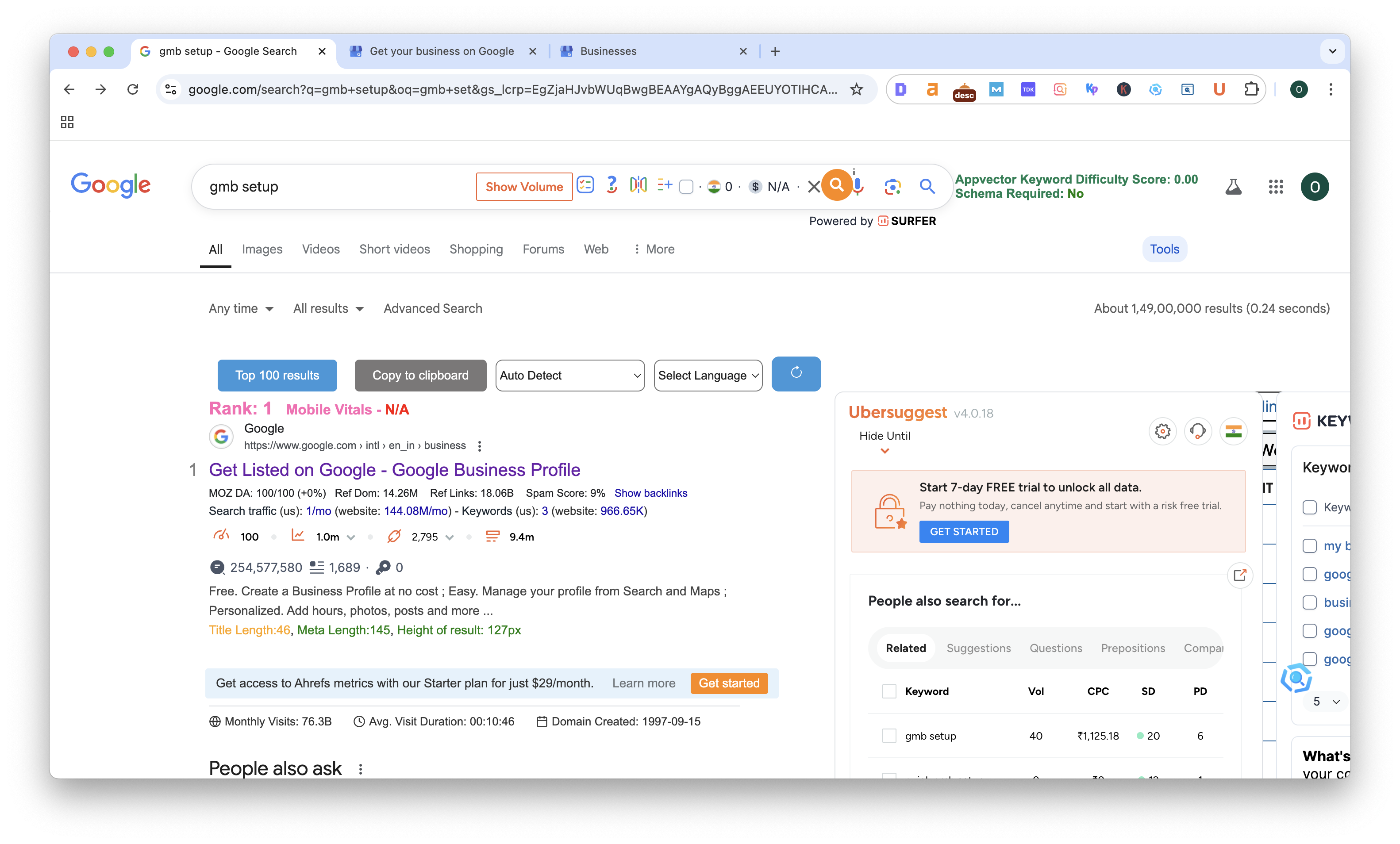Click the dark round K extension icon
This screenshot has height=844, width=1400.
pos(1123,89)
